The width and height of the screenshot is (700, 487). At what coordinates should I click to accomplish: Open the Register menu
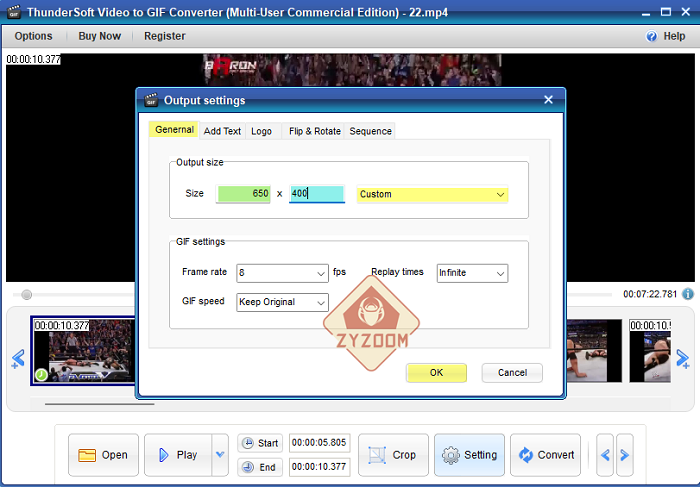pos(165,36)
